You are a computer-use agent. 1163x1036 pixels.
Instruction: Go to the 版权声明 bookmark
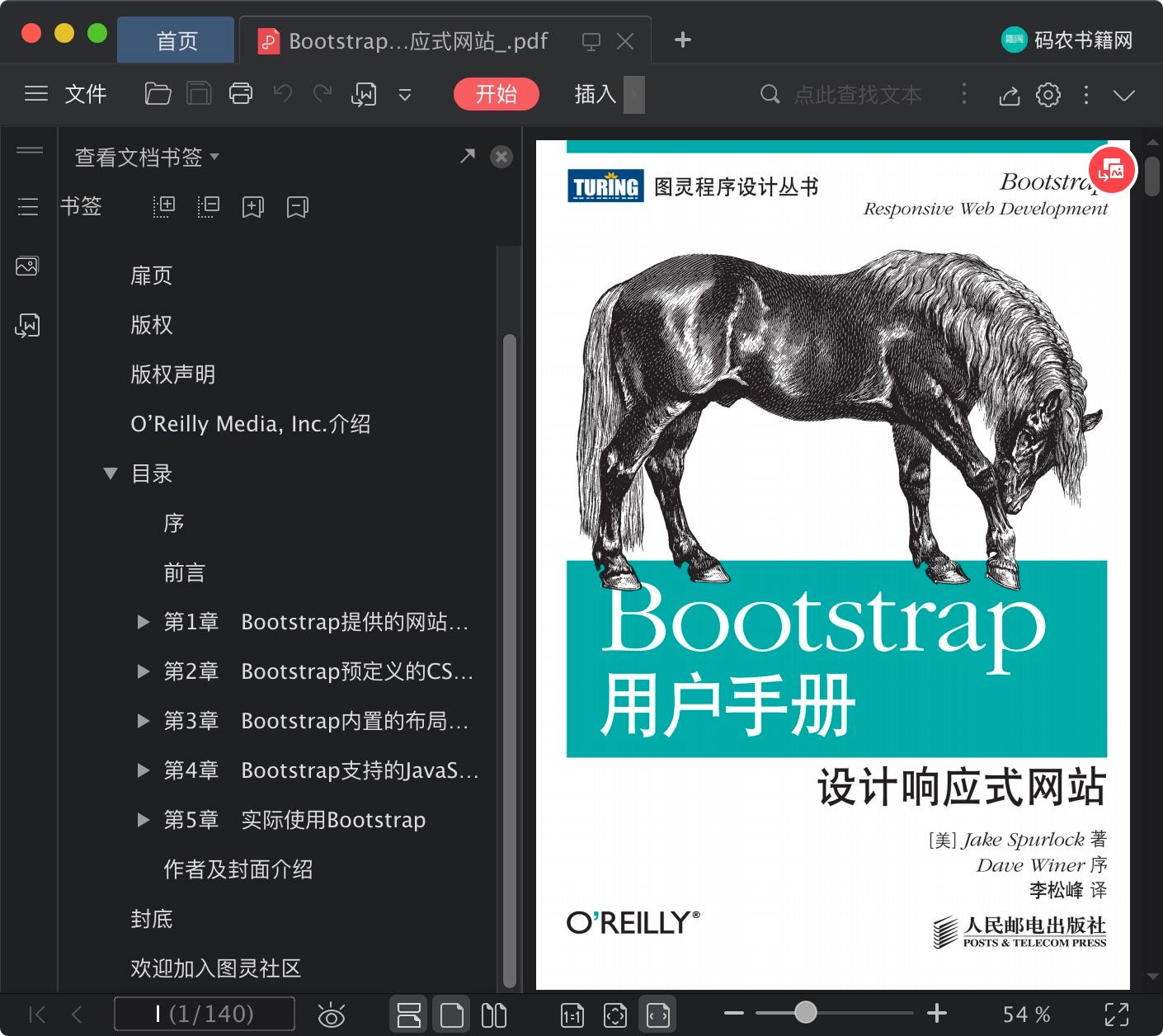(173, 374)
